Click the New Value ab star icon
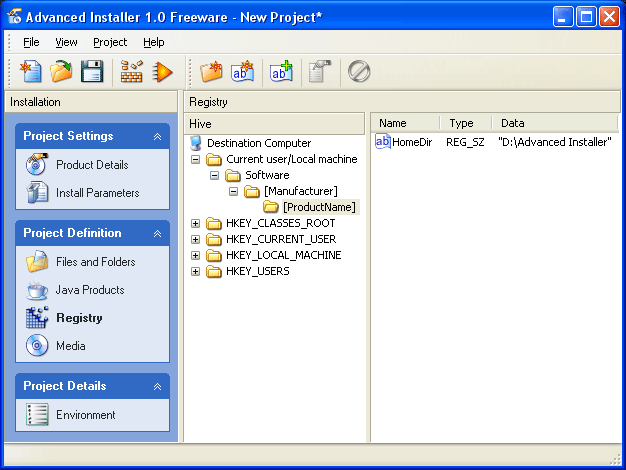This screenshot has height=470, width=626. (242, 72)
